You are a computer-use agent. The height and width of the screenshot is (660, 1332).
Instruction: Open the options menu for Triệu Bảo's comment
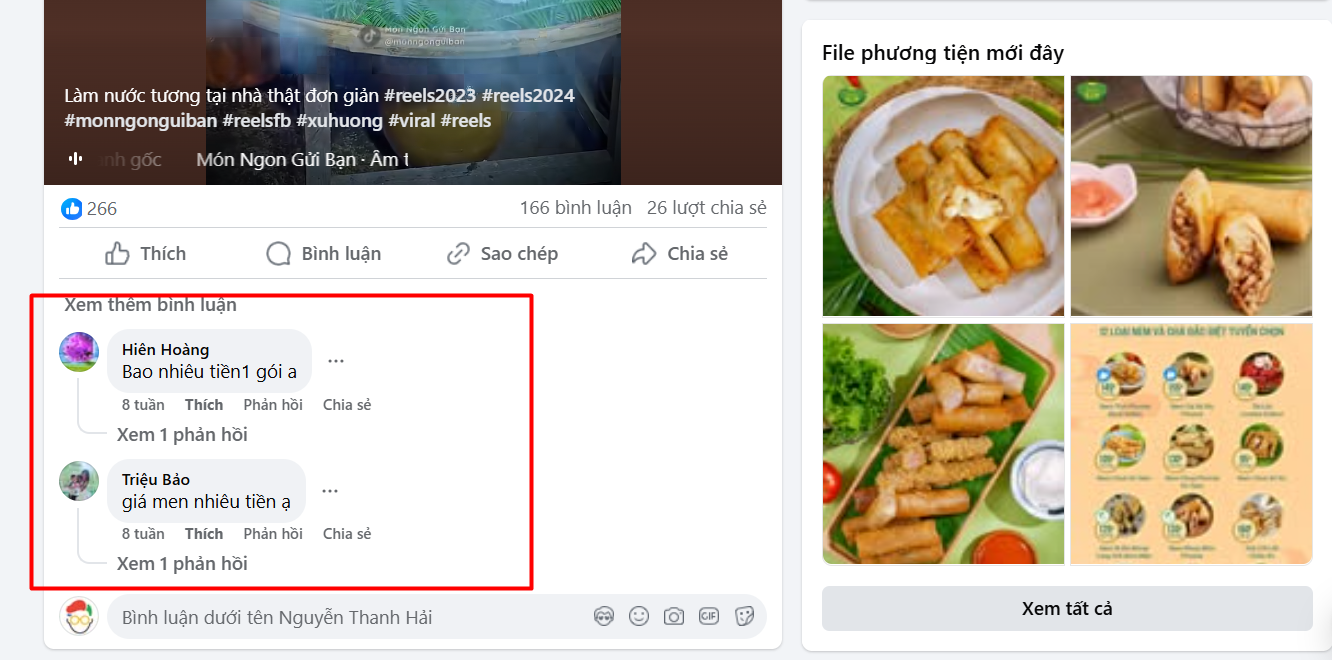pos(330,491)
